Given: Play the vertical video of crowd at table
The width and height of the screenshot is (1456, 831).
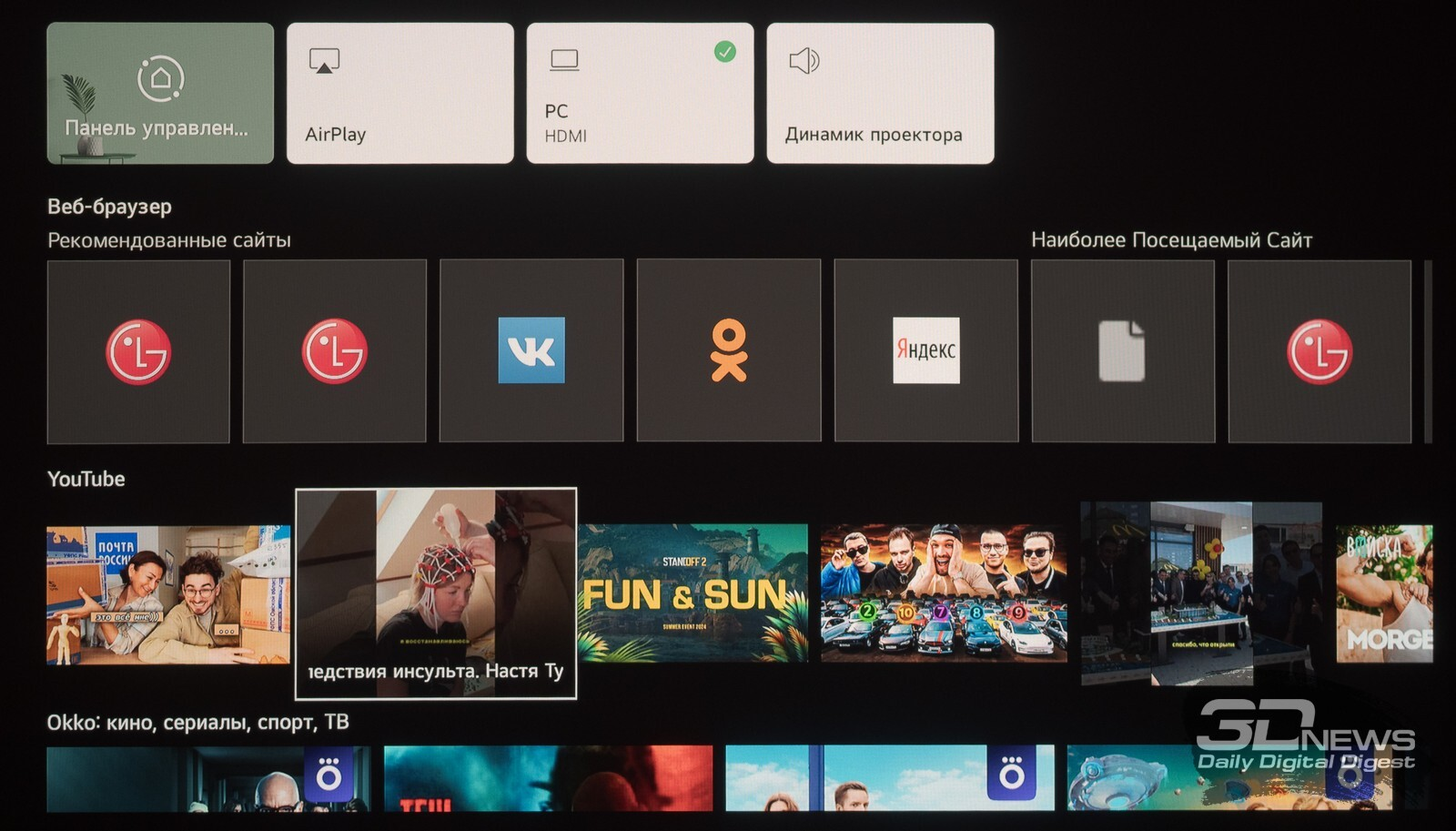Looking at the screenshot, I should pos(1201,593).
